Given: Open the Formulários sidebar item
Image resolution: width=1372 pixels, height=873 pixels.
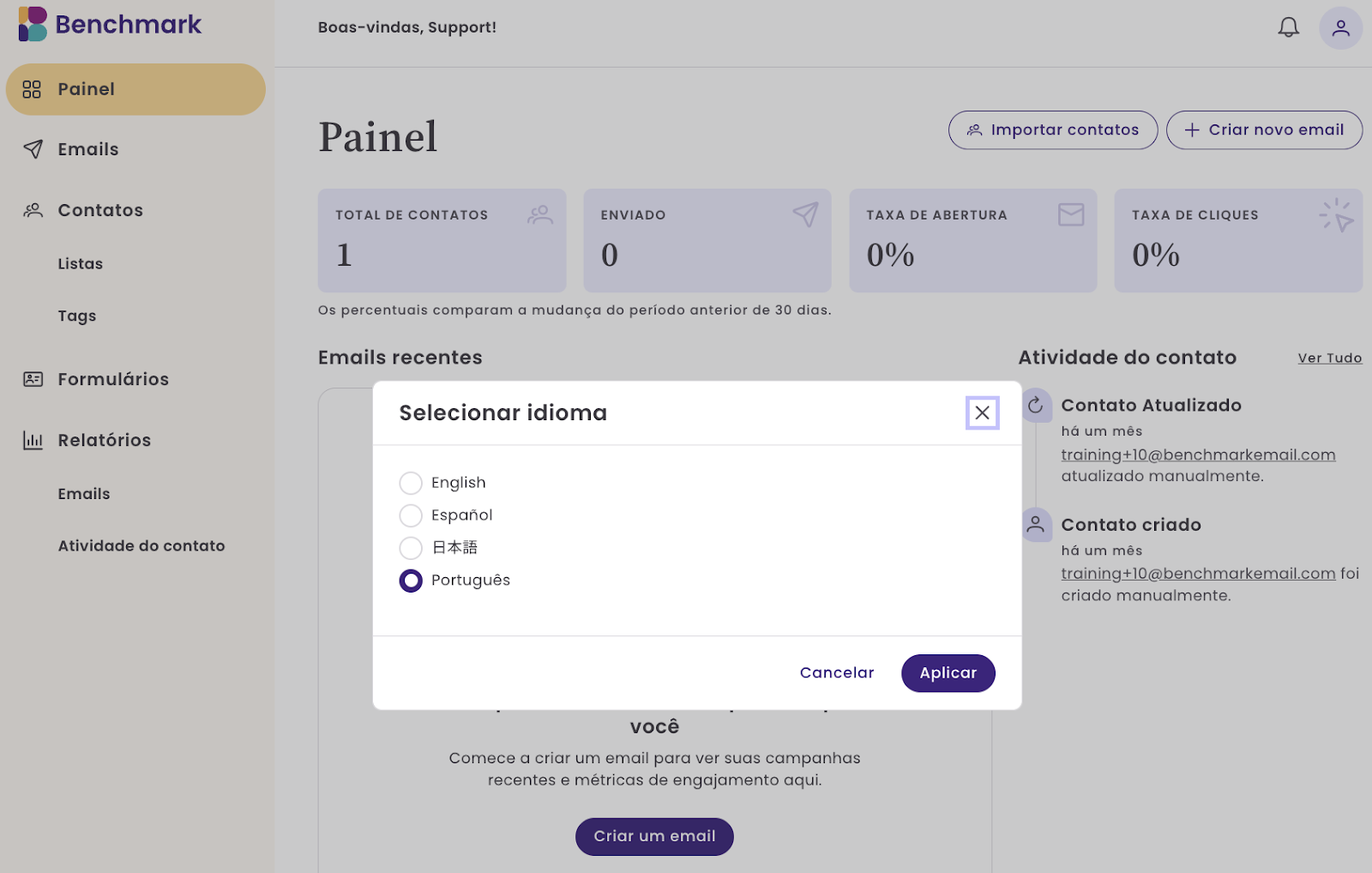Looking at the screenshot, I should 112,379.
